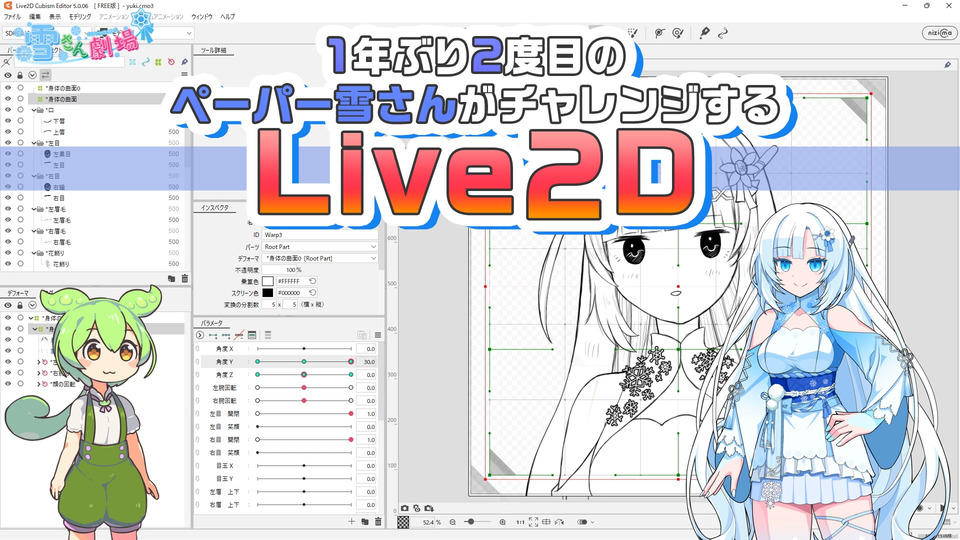960x540 pixels.
Task: Click the 1:1 zoom reset button
Action: coord(520,522)
